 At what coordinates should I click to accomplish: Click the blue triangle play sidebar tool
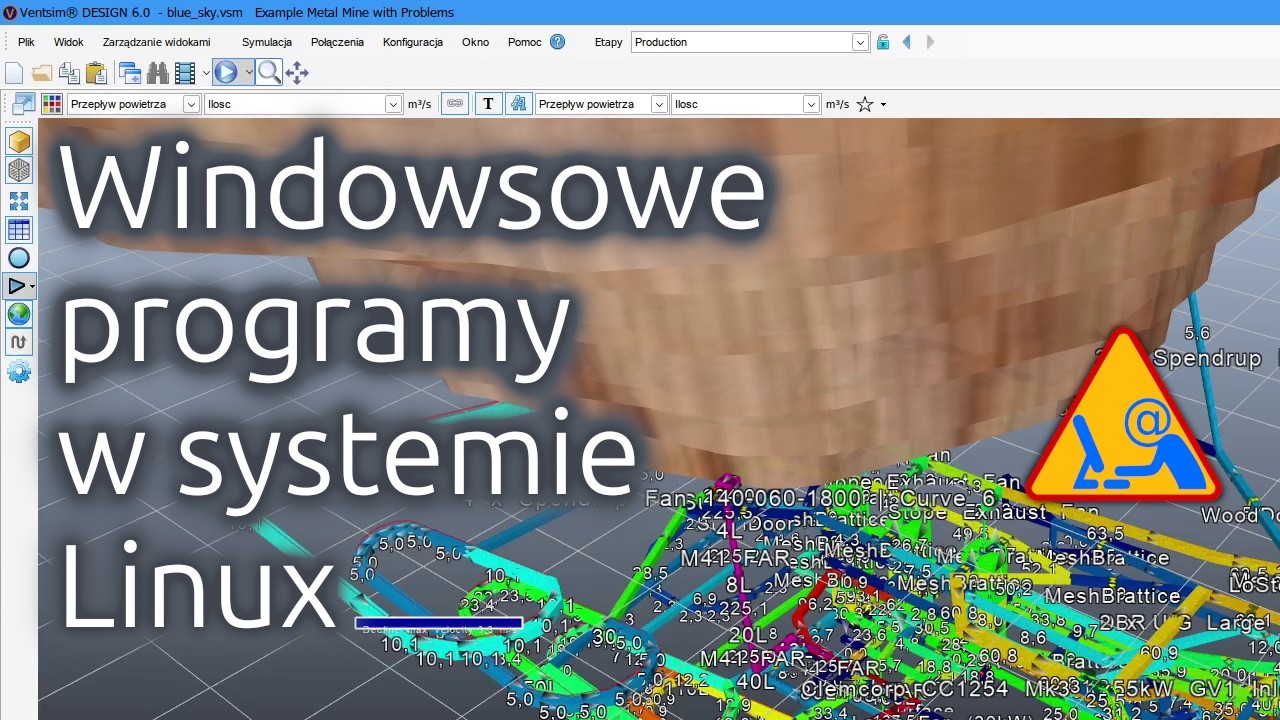pyautogui.click(x=15, y=286)
